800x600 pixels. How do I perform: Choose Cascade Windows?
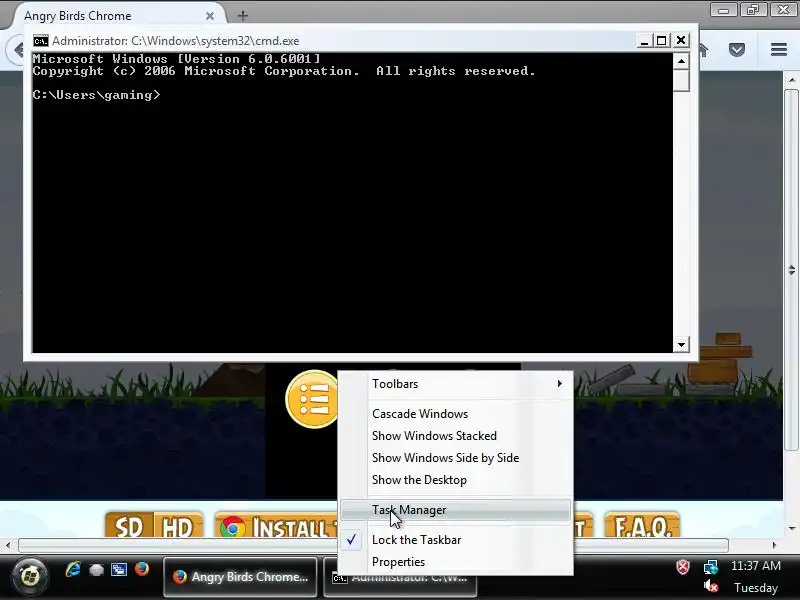pyautogui.click(x=455, y=414)
